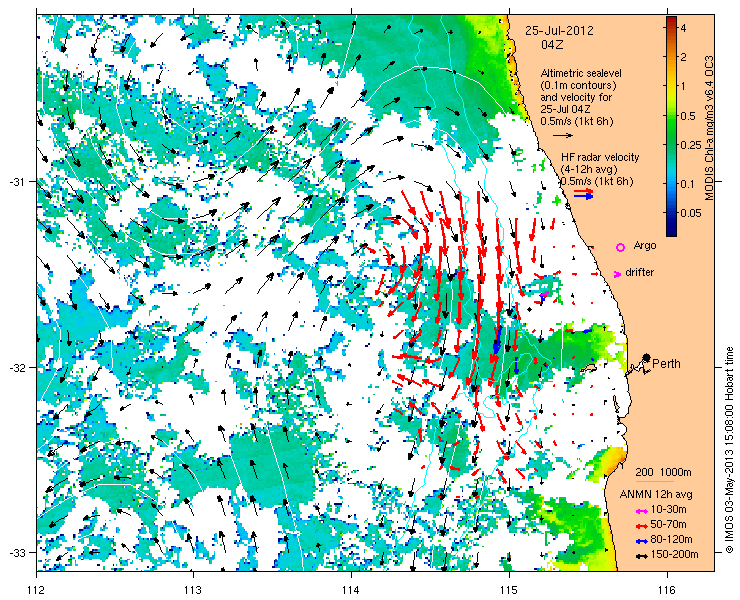
Task: Click the blue HF radar legend arrow
Action: tap(583, 196)
